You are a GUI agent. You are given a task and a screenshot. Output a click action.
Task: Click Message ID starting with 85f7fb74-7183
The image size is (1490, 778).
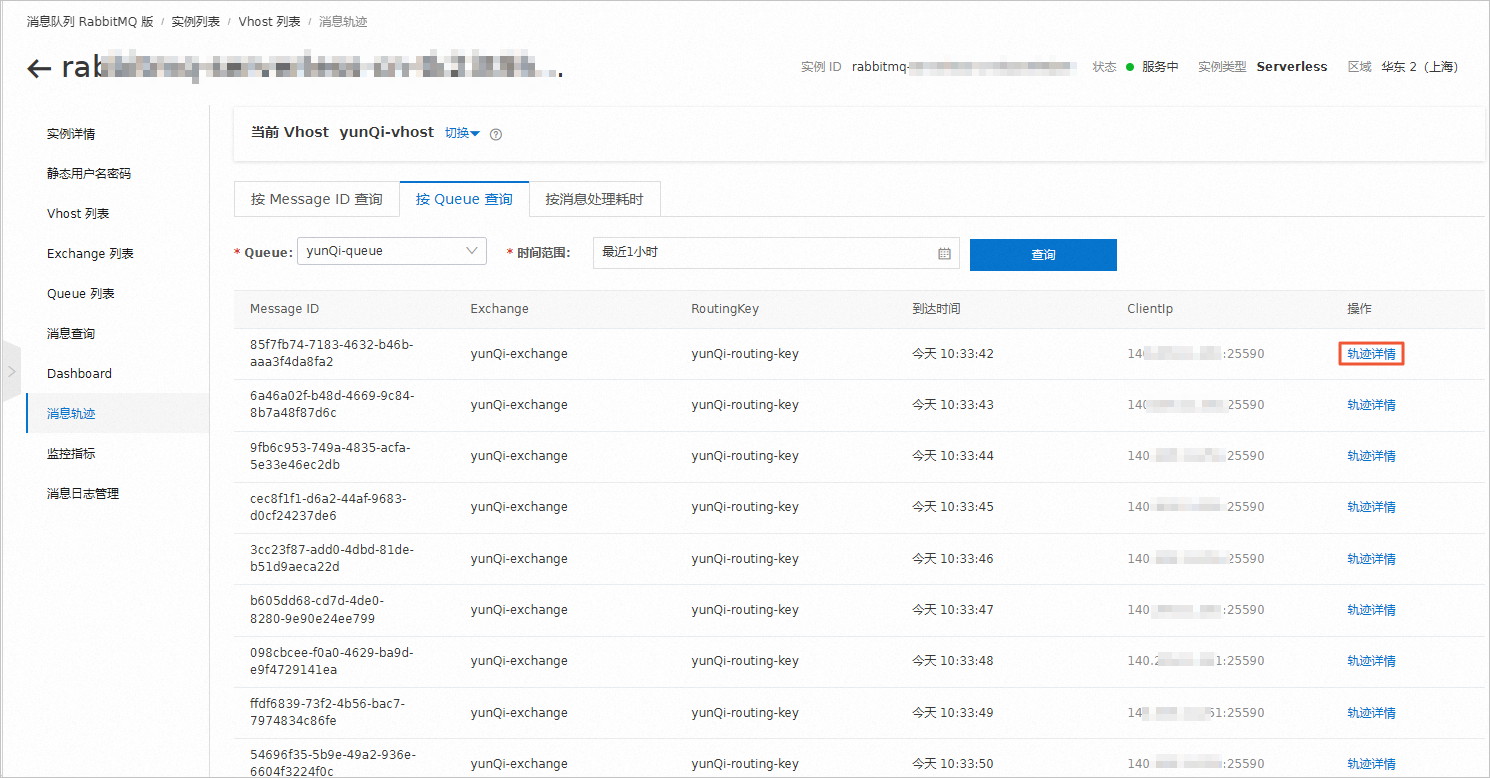pyautogui.click(x=332, y=353)
